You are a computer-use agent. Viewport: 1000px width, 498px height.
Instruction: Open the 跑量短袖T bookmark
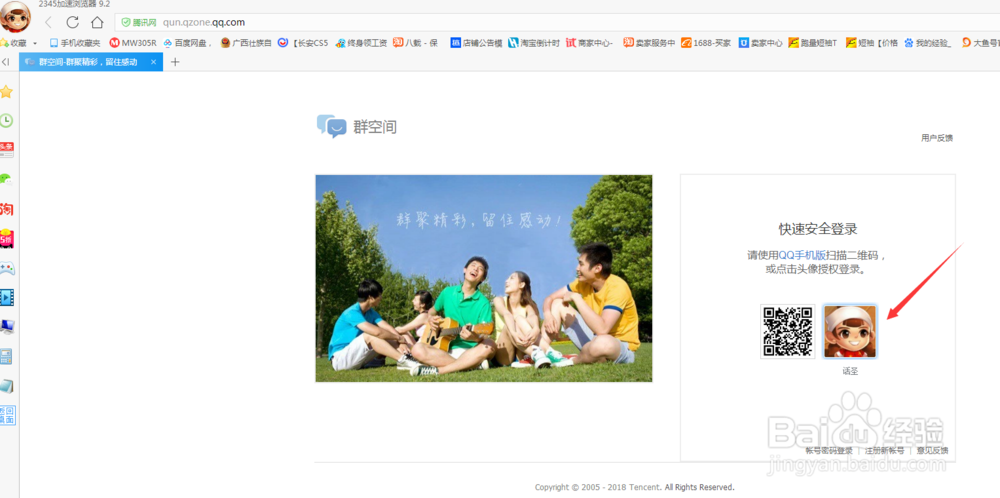coord(813,43)
